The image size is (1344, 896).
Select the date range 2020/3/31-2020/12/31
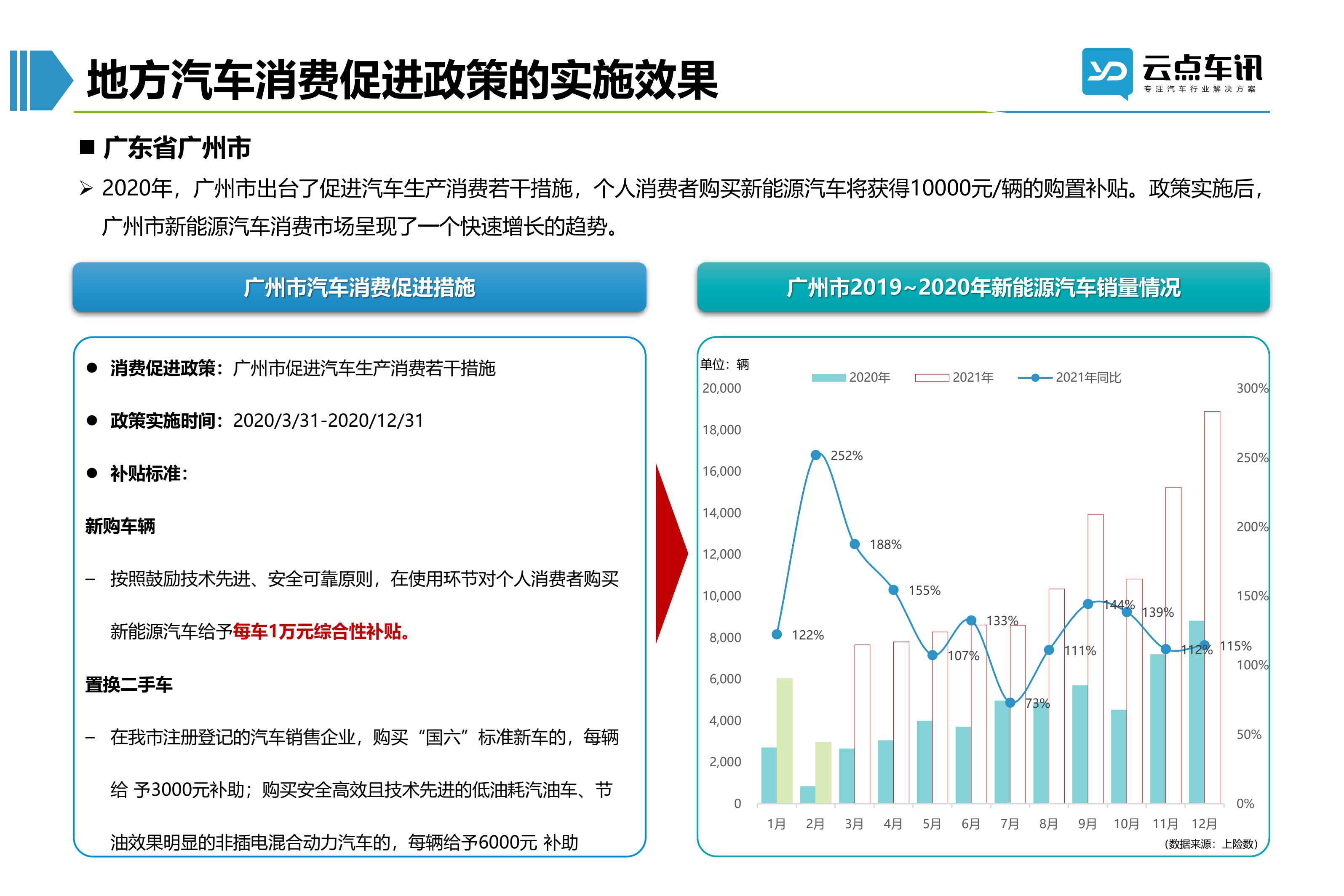coord(329,420)
